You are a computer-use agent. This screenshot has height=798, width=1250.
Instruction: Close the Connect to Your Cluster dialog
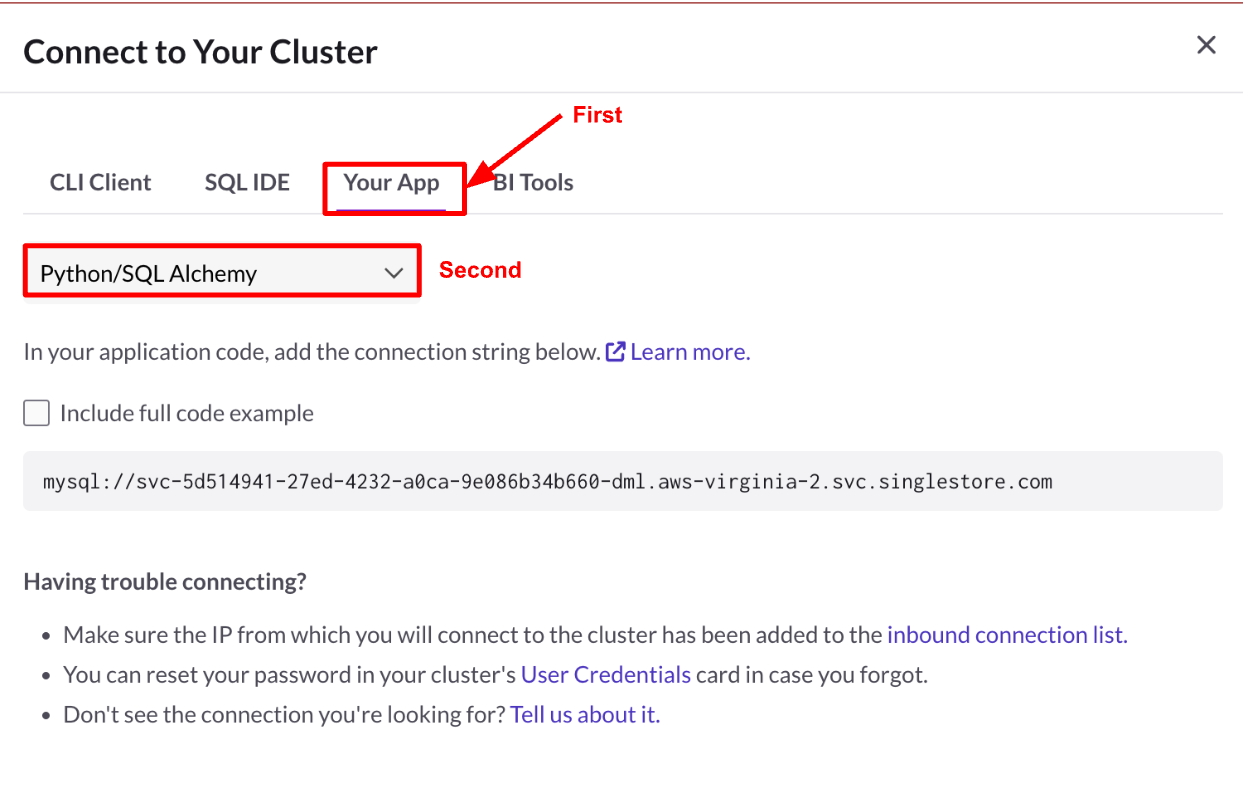(1206, 45)
